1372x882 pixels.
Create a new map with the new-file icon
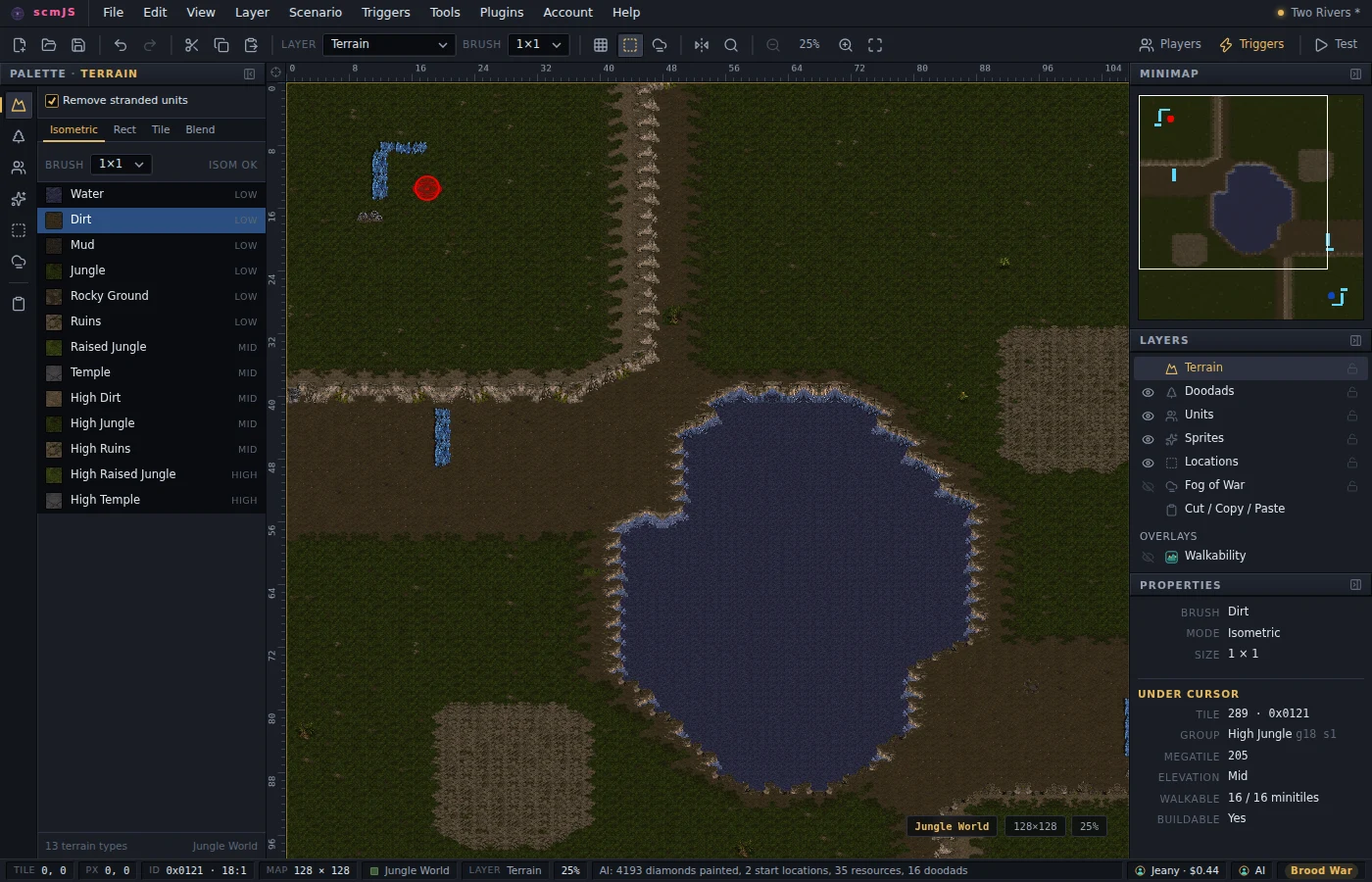point(19,45)
